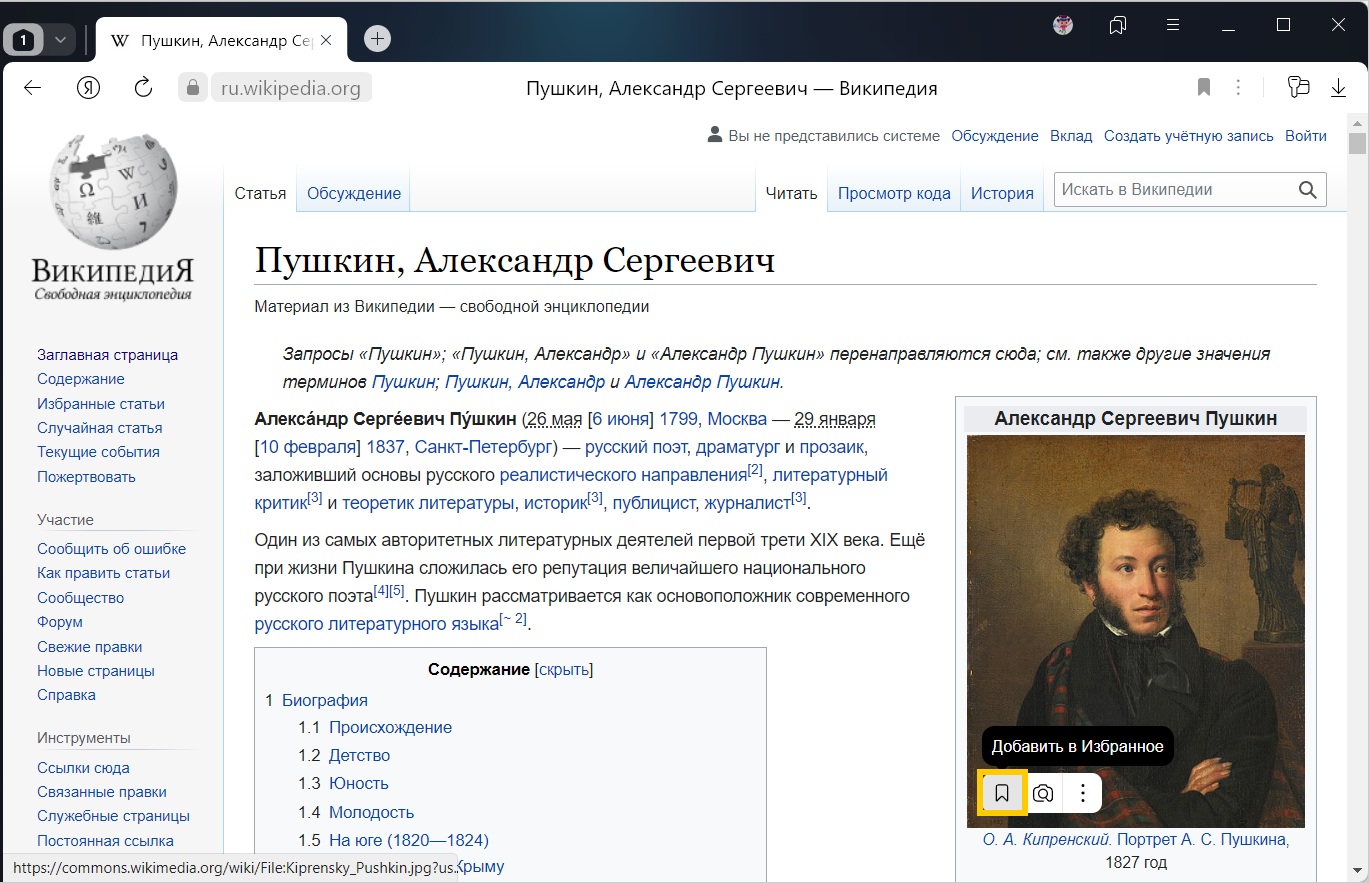
Task: Click the page vertical scrollbar thumb
Action: (x=1357, y=143)
